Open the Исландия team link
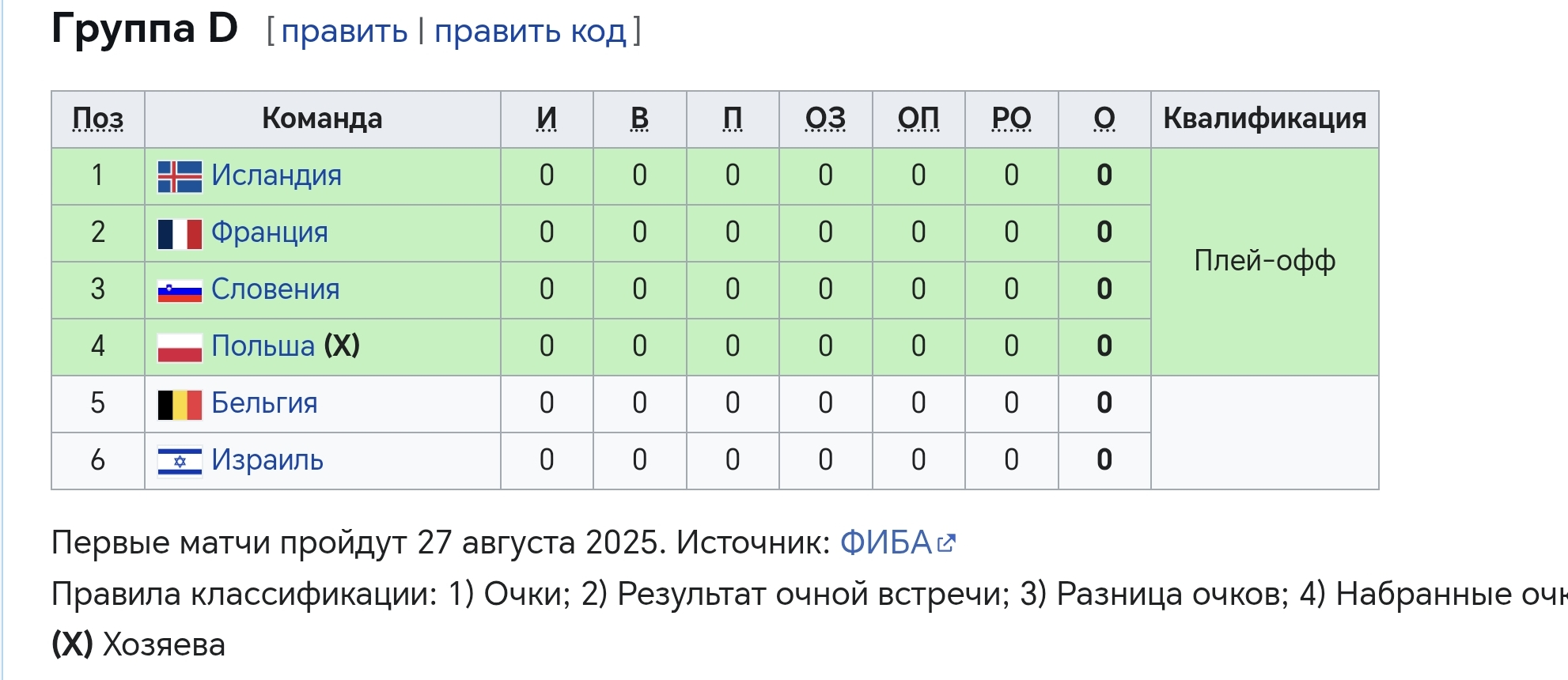1568x680 pixels. point(276,176)
